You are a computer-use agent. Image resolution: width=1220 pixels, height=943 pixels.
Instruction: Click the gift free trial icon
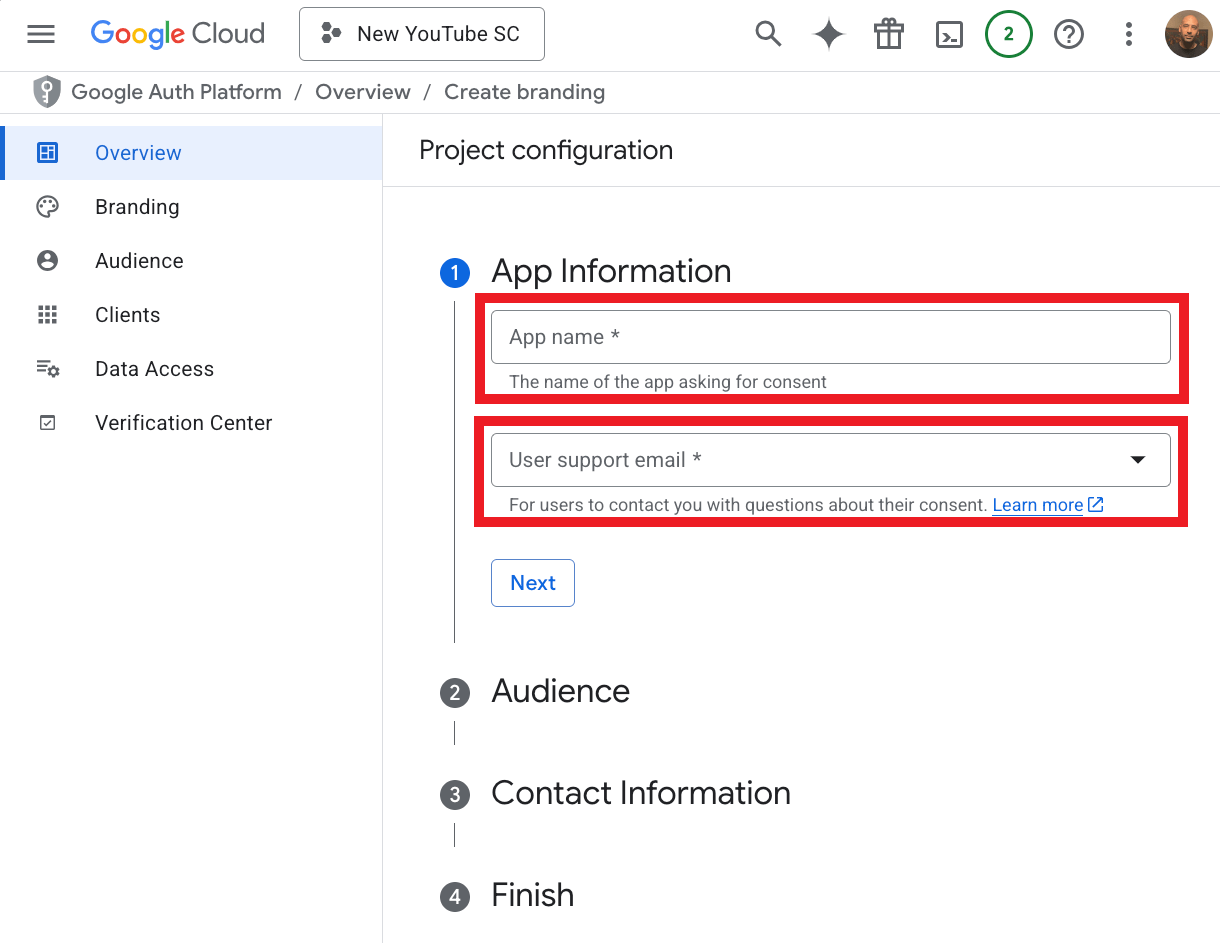pyautogui.click(x=888, y=34)
